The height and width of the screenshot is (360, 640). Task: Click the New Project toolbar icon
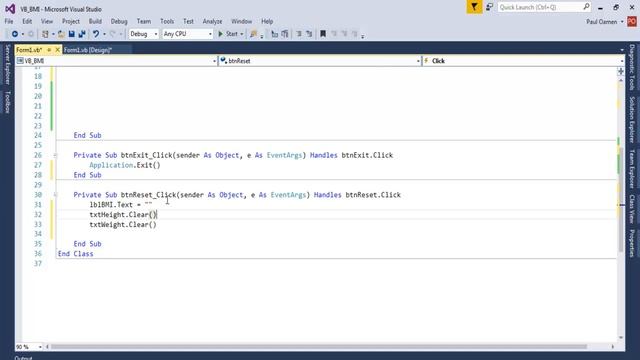[x=45, y=34]
